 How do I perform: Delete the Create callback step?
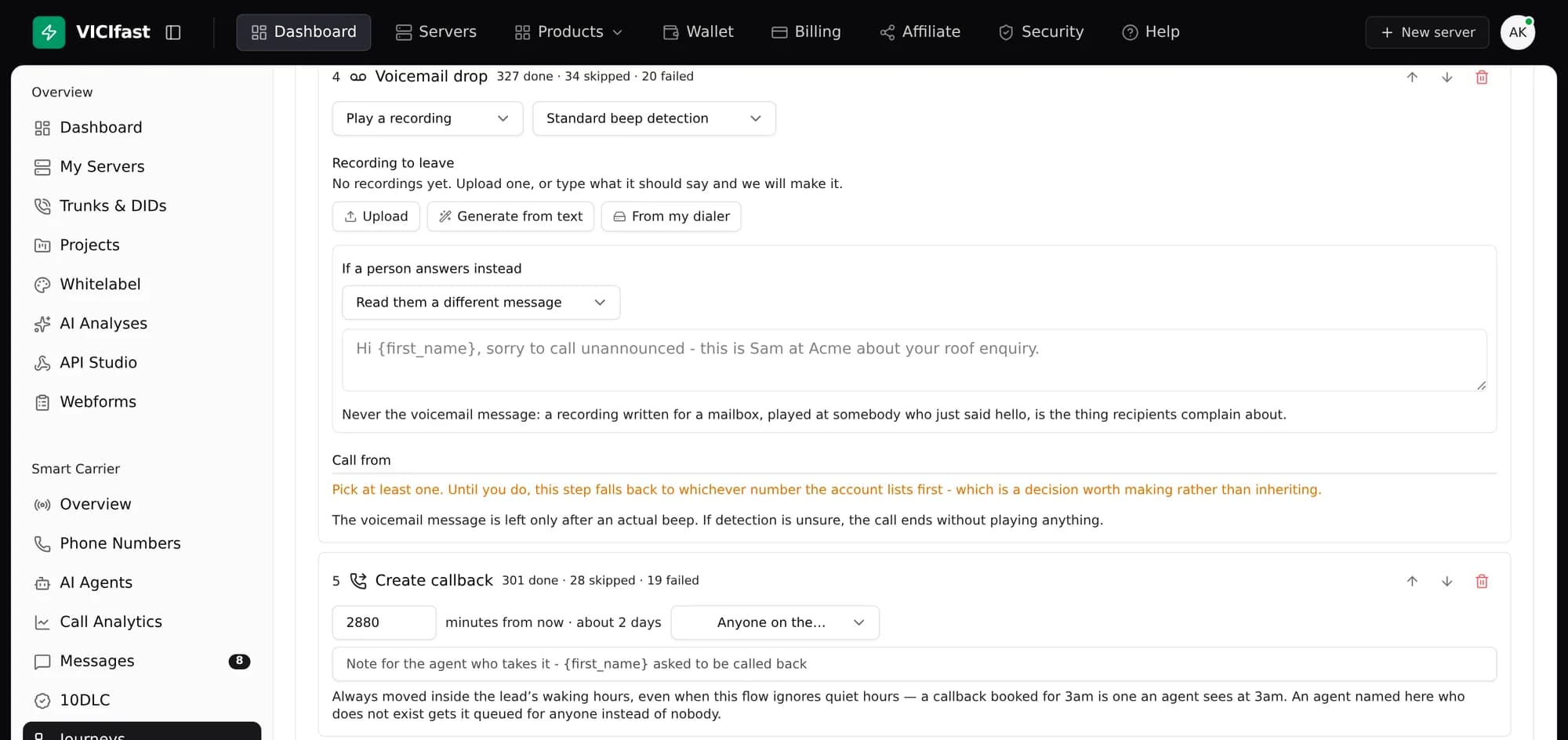point(1482,581)
